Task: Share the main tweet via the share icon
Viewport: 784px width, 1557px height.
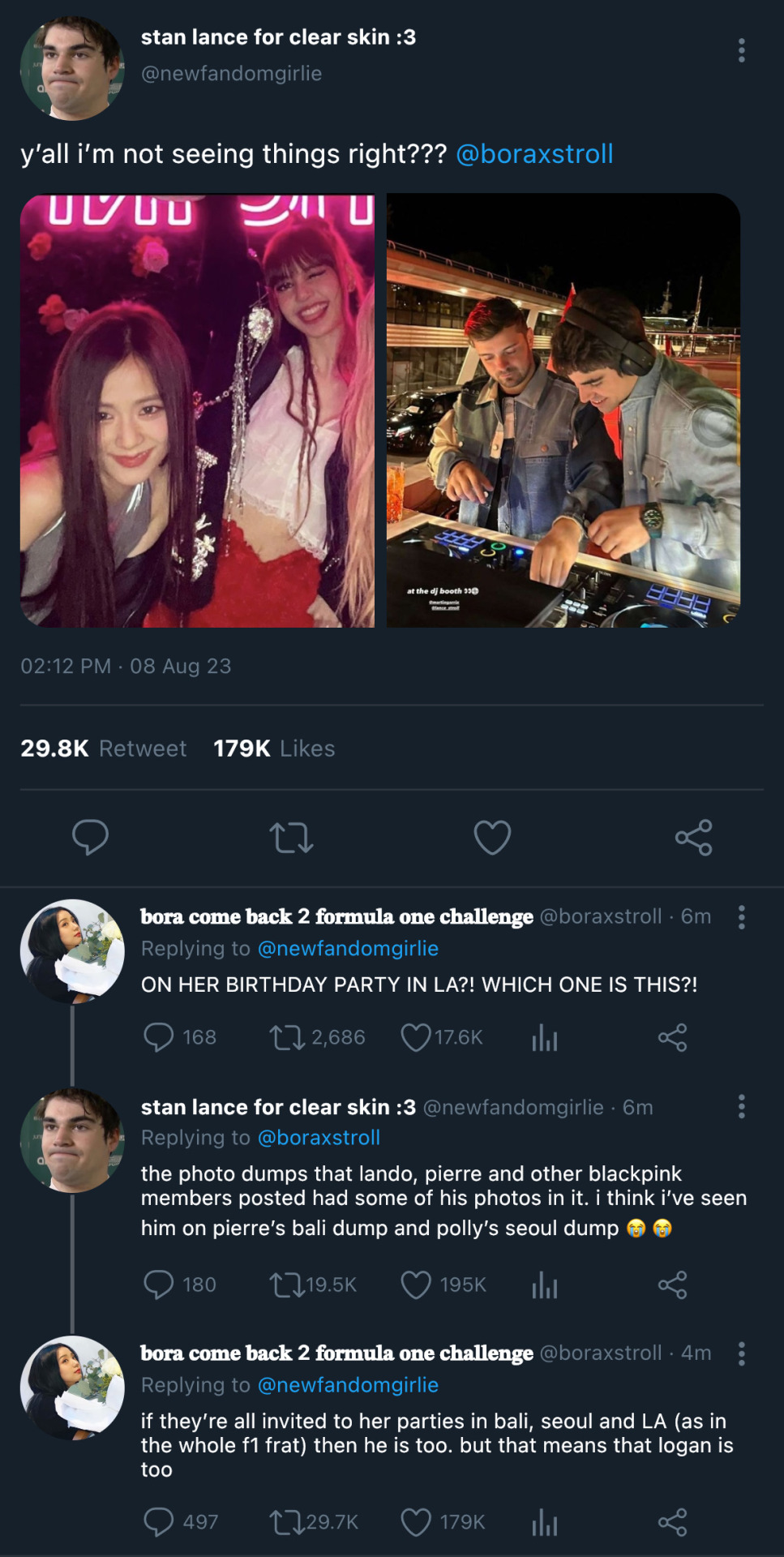Action: tap(693, 838)
